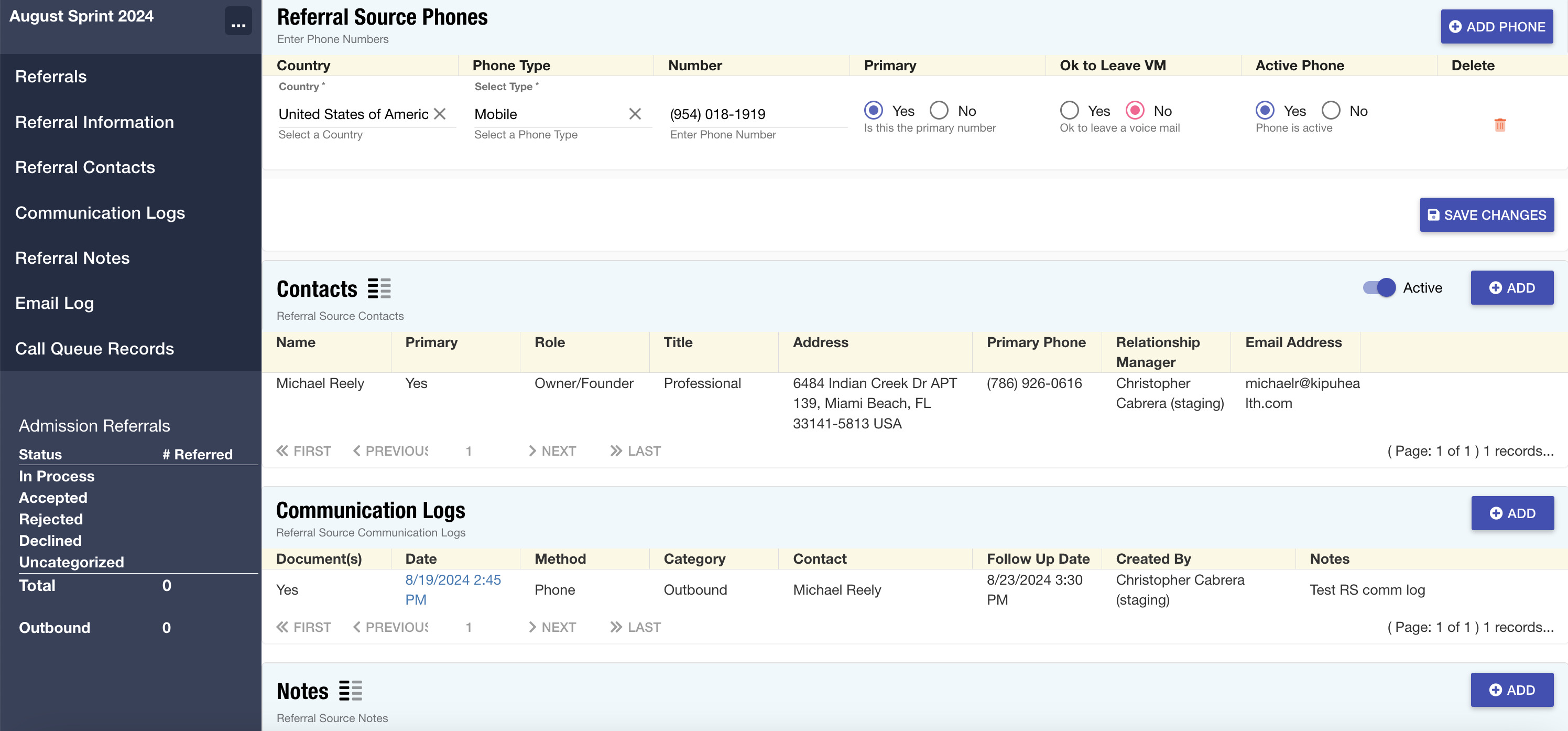Open the three-dot sprint options menu

point(238,21)
